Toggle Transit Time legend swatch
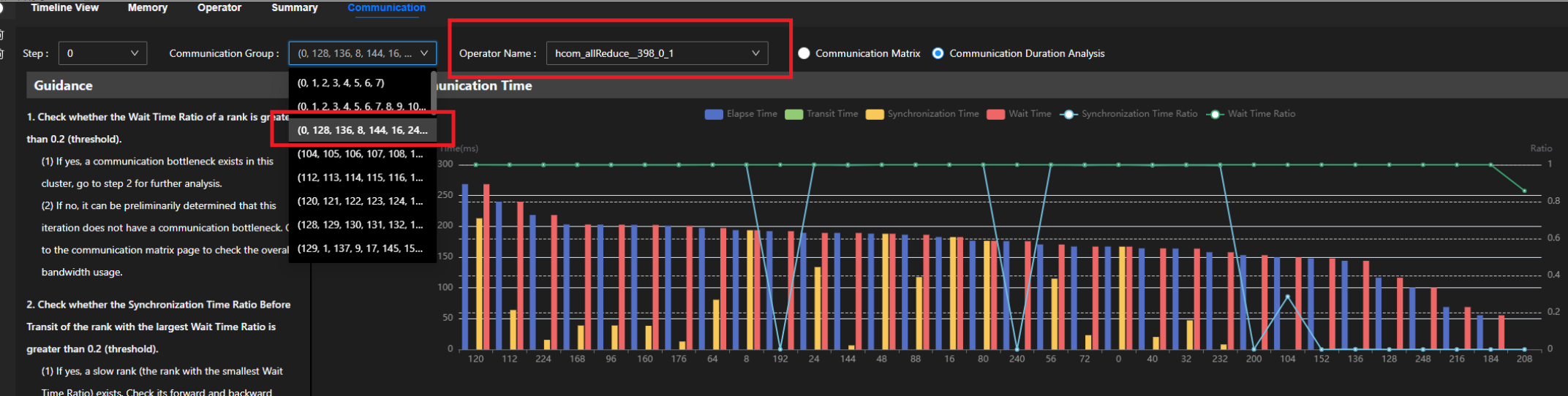 coord(794,114)
